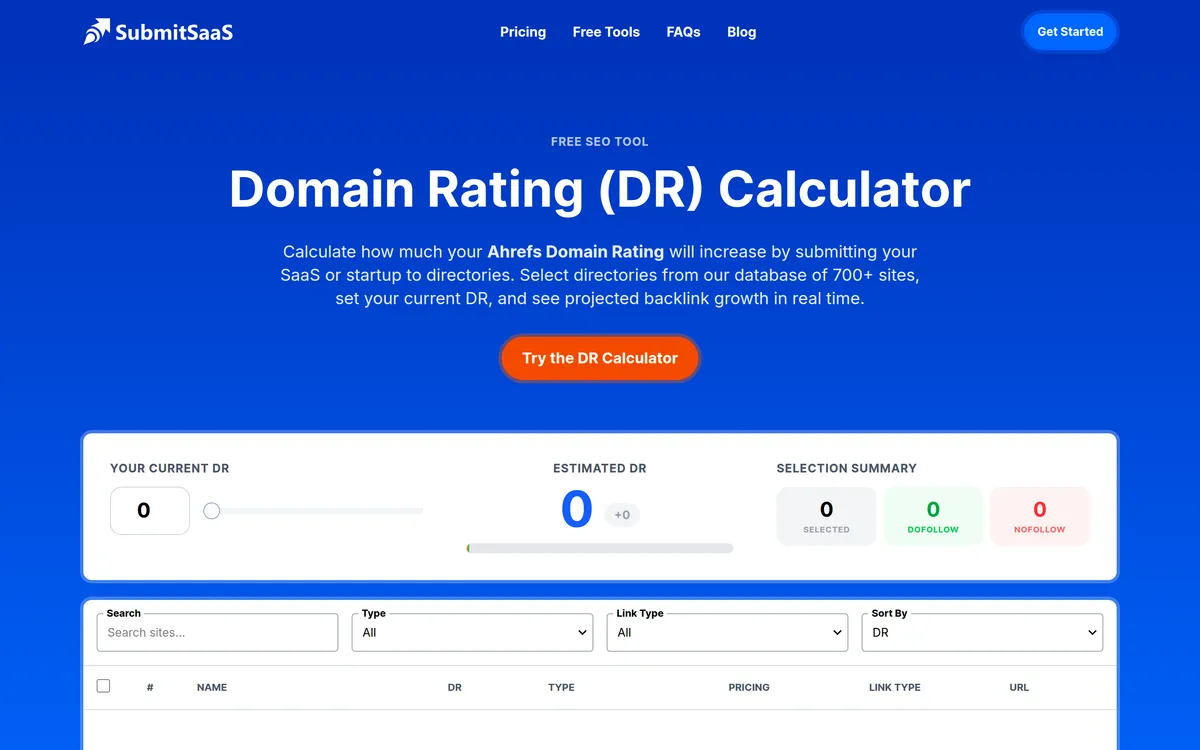This screenshot has height=750, width=1200.
Task: Click the estimated DR progress bar
Action: point(600,548)
